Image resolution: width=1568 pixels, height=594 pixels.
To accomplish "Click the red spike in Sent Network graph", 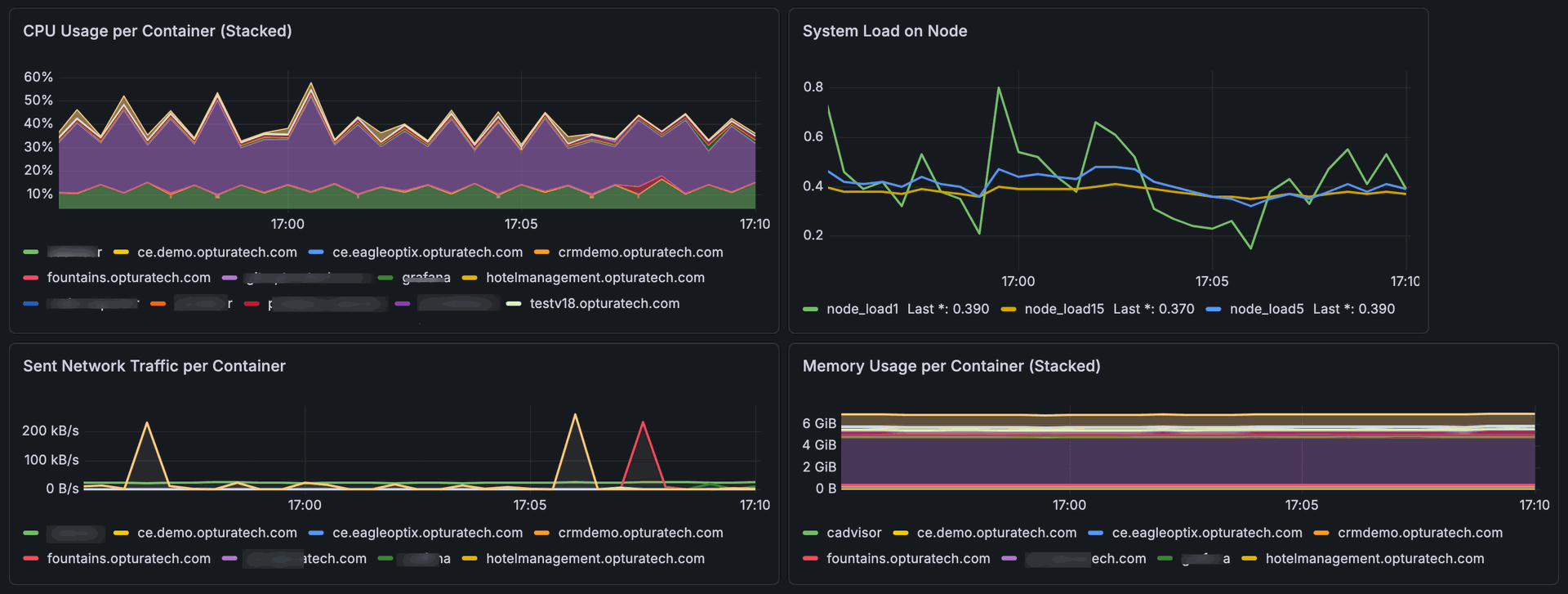I will (x=644, y=425).
